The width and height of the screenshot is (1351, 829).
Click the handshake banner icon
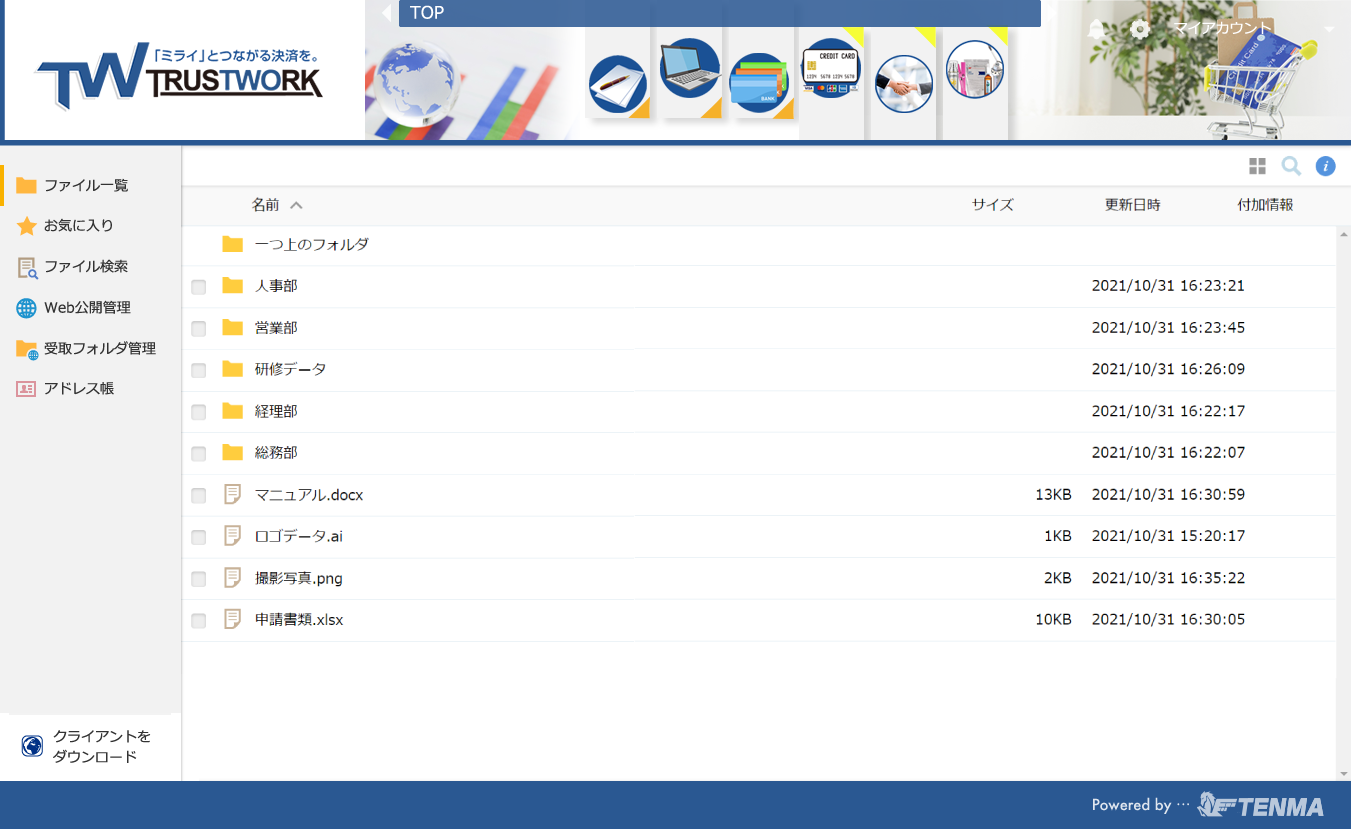(x=903, y=84)
